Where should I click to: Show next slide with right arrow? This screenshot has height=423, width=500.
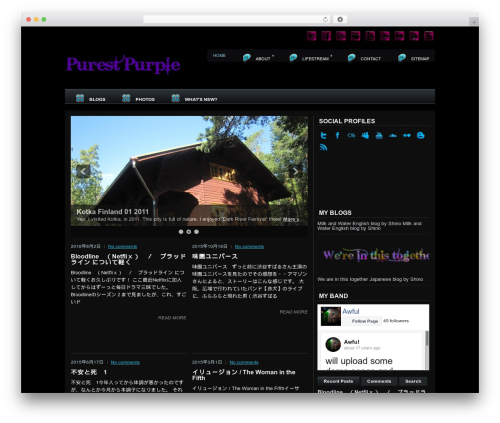point(295,171)
